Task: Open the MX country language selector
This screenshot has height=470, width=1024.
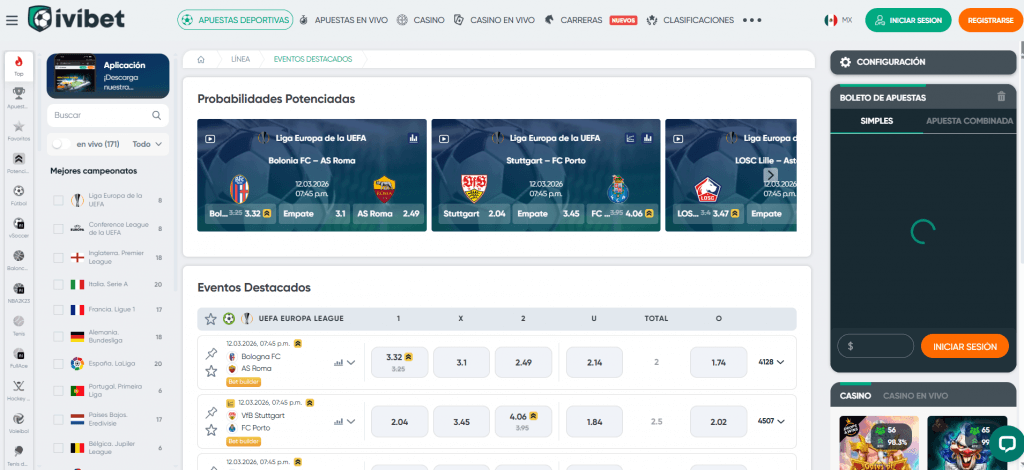Action: [838, 20]
